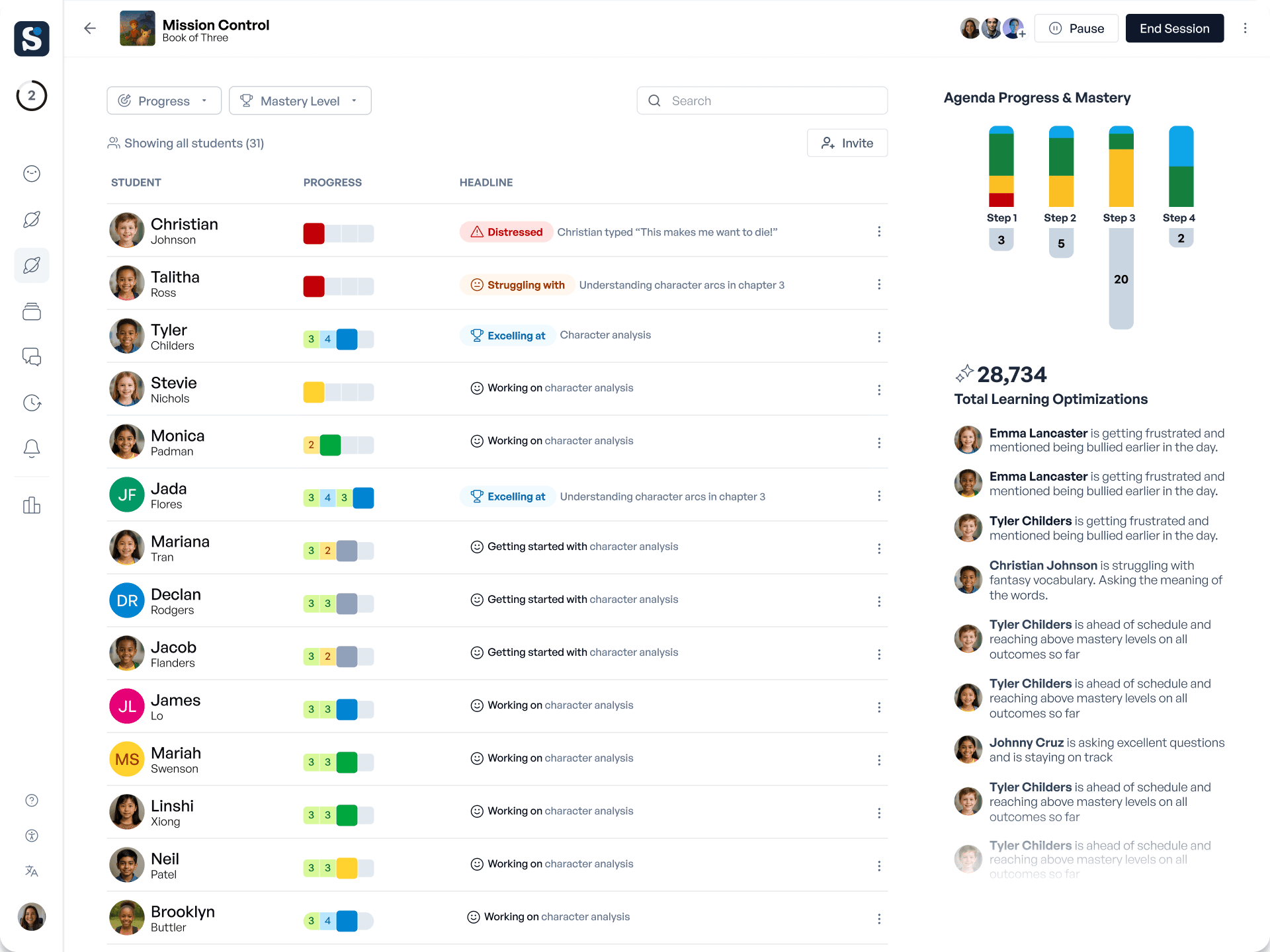Open the chat messages sidebar icon
Screen dimensions: 1270x952
pyautogui.click(x=32, y=357)
